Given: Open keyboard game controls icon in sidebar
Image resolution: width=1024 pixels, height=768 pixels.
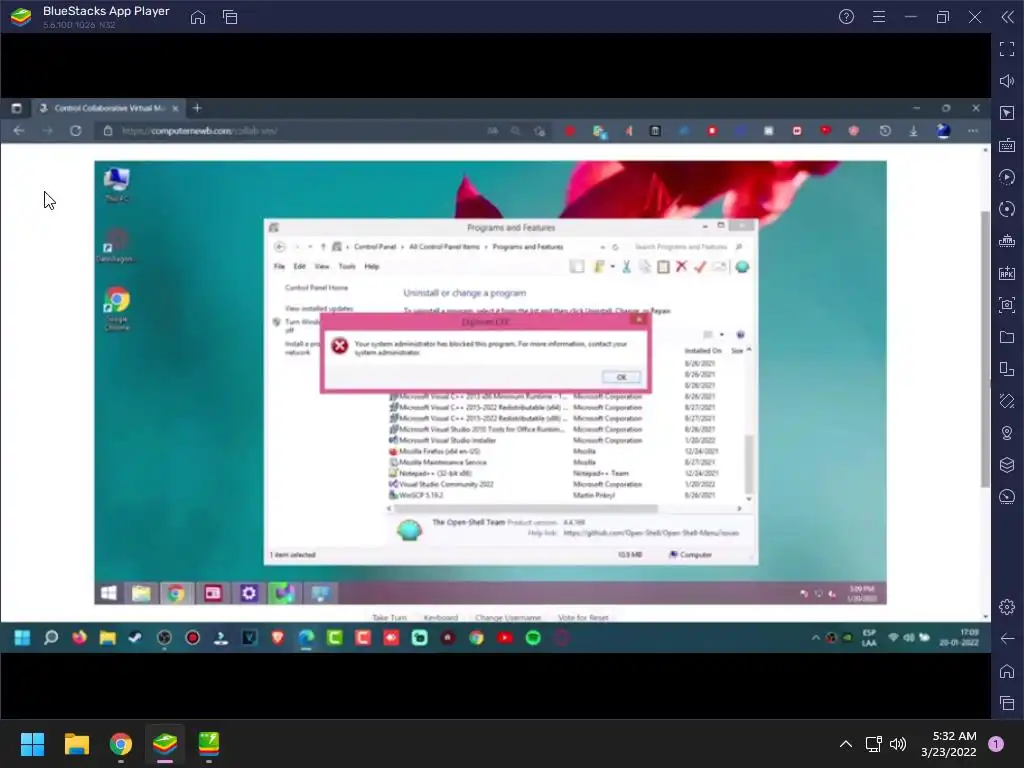Looking at the screenshot, I should coord(1006,145).
